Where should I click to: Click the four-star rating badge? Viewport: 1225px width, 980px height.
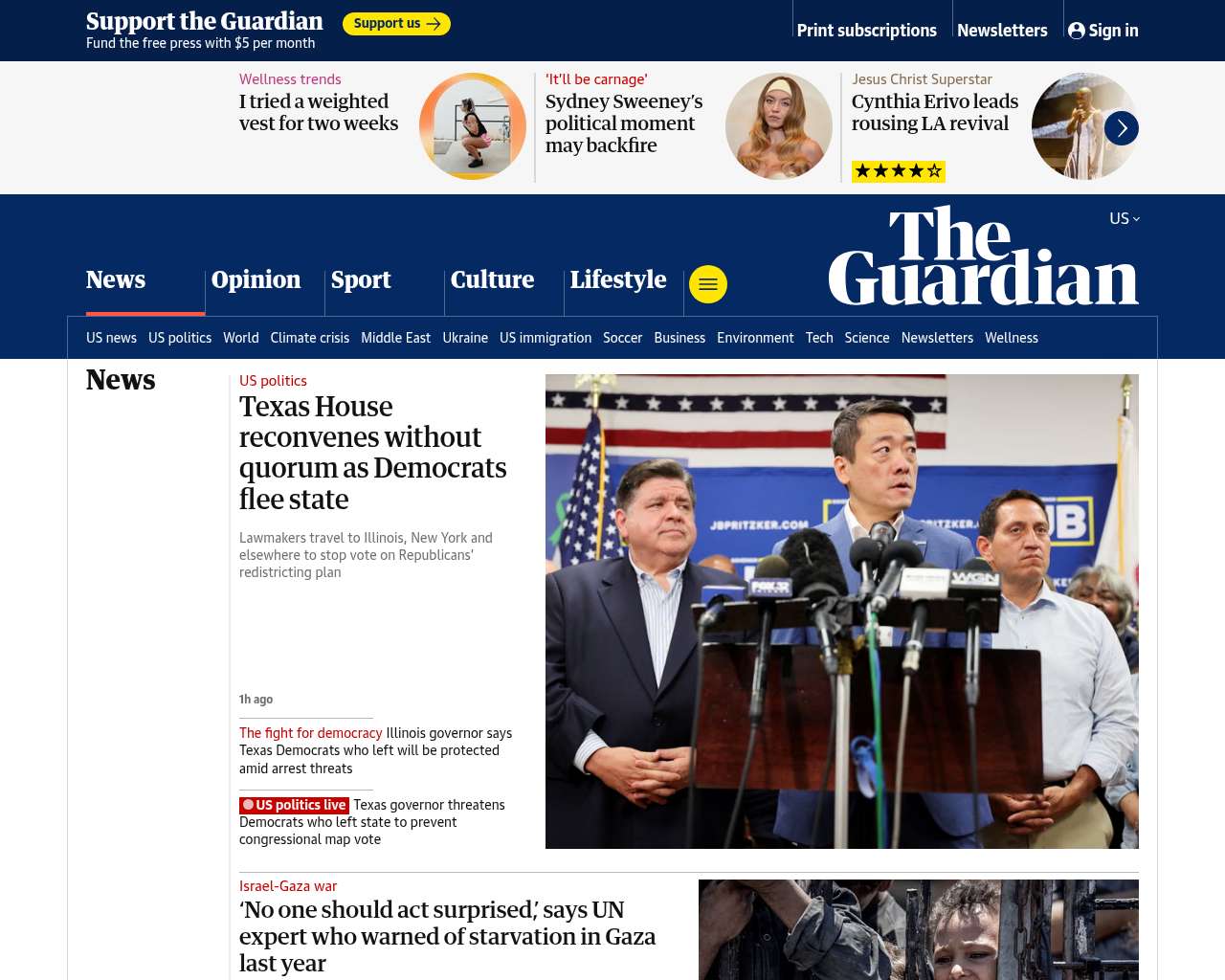point(899,171)
